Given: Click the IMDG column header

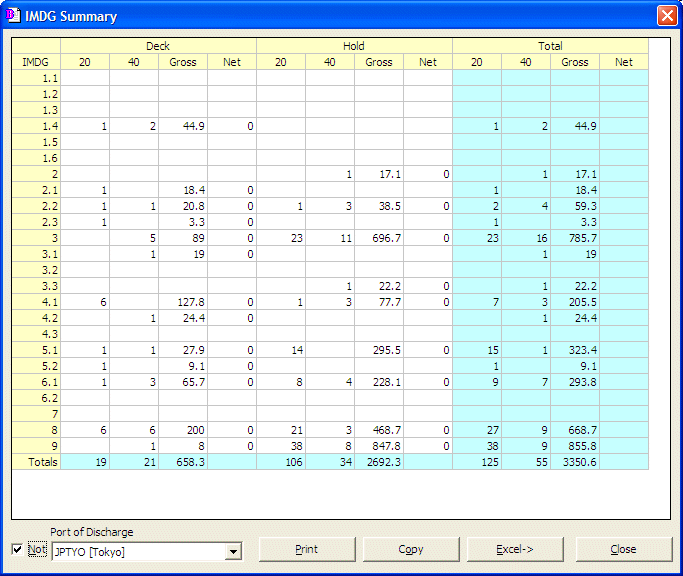Looking at the screenshot, I should (x=36, y=62).
